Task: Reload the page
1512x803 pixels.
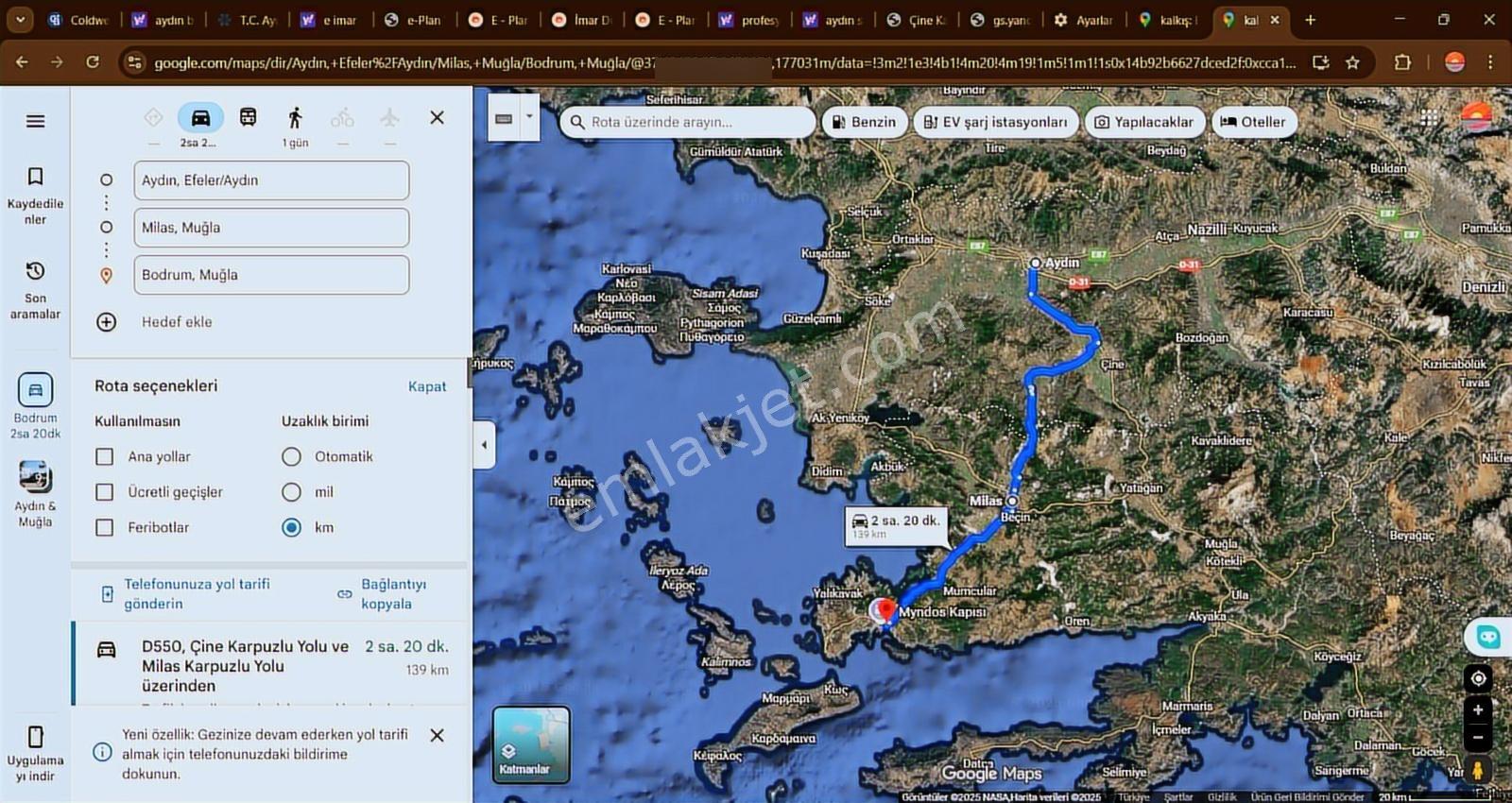Action: (93, 62)
